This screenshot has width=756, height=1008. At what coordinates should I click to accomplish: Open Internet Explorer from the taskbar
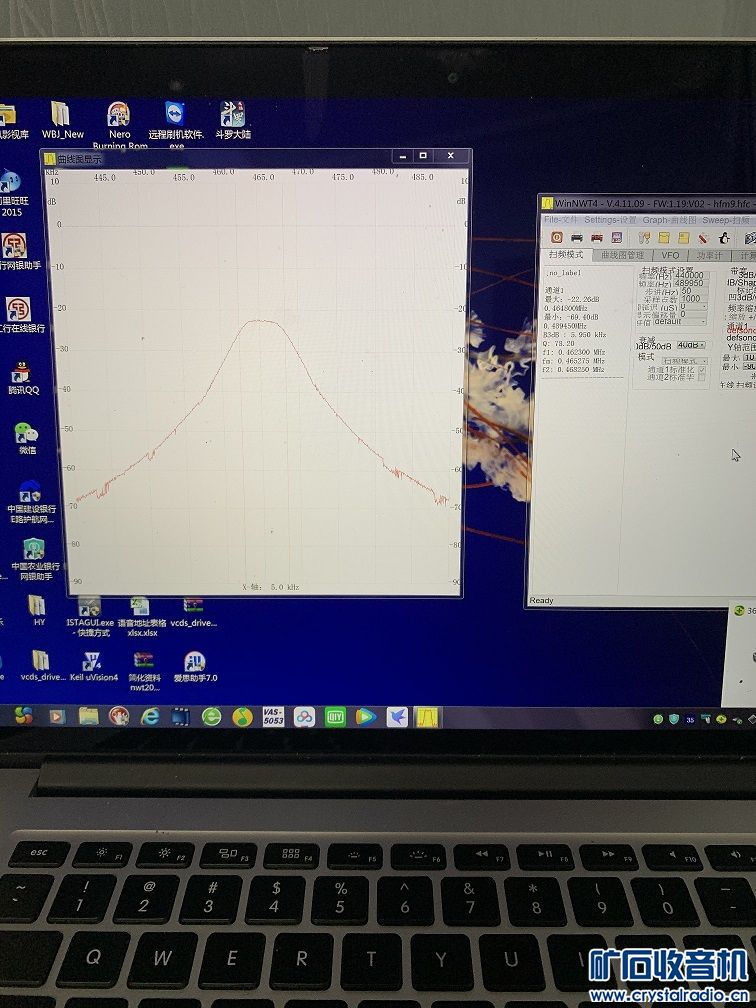click(149, 716)
